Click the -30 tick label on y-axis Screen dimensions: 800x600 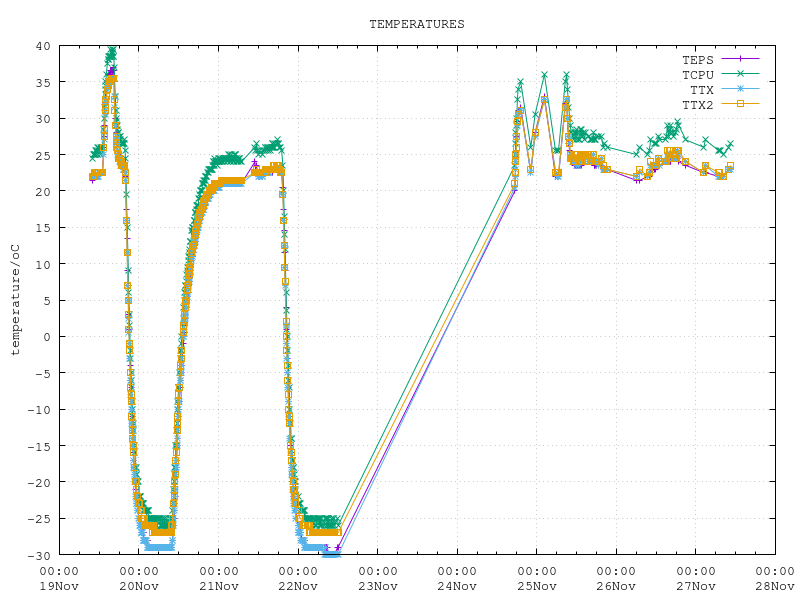(38, 555)
